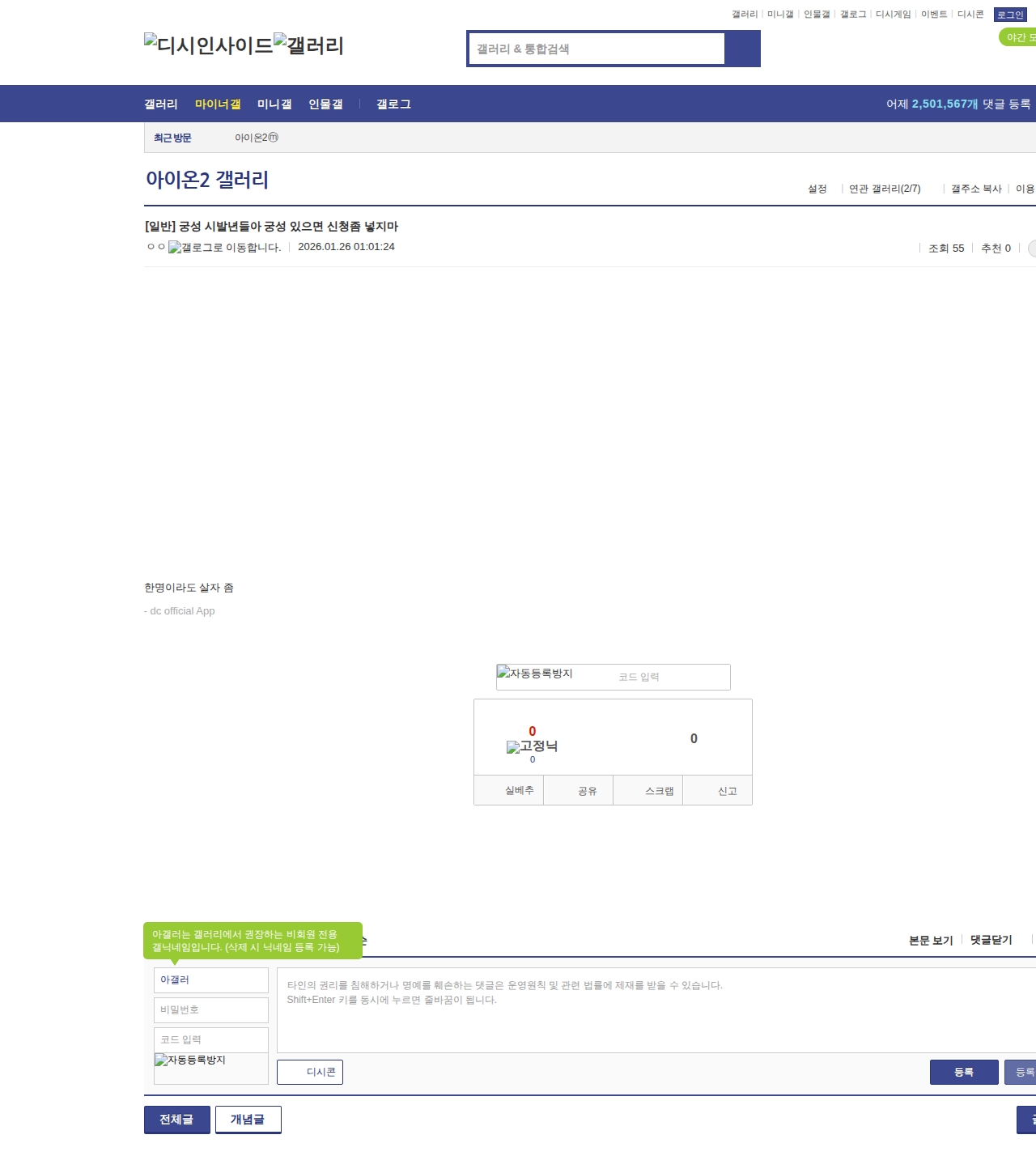
Task: Click the 신고 button
Action: pos(718,790)
